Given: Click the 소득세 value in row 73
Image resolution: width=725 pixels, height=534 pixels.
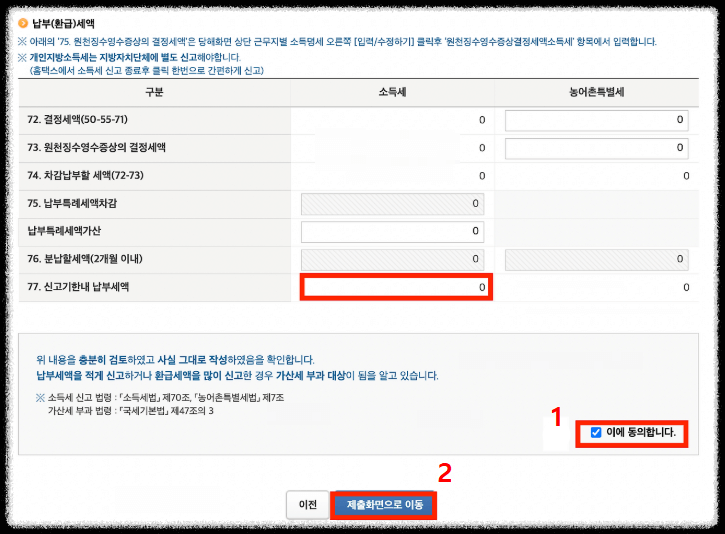Looking at the screenshot, I should click(x=482, y=148).
